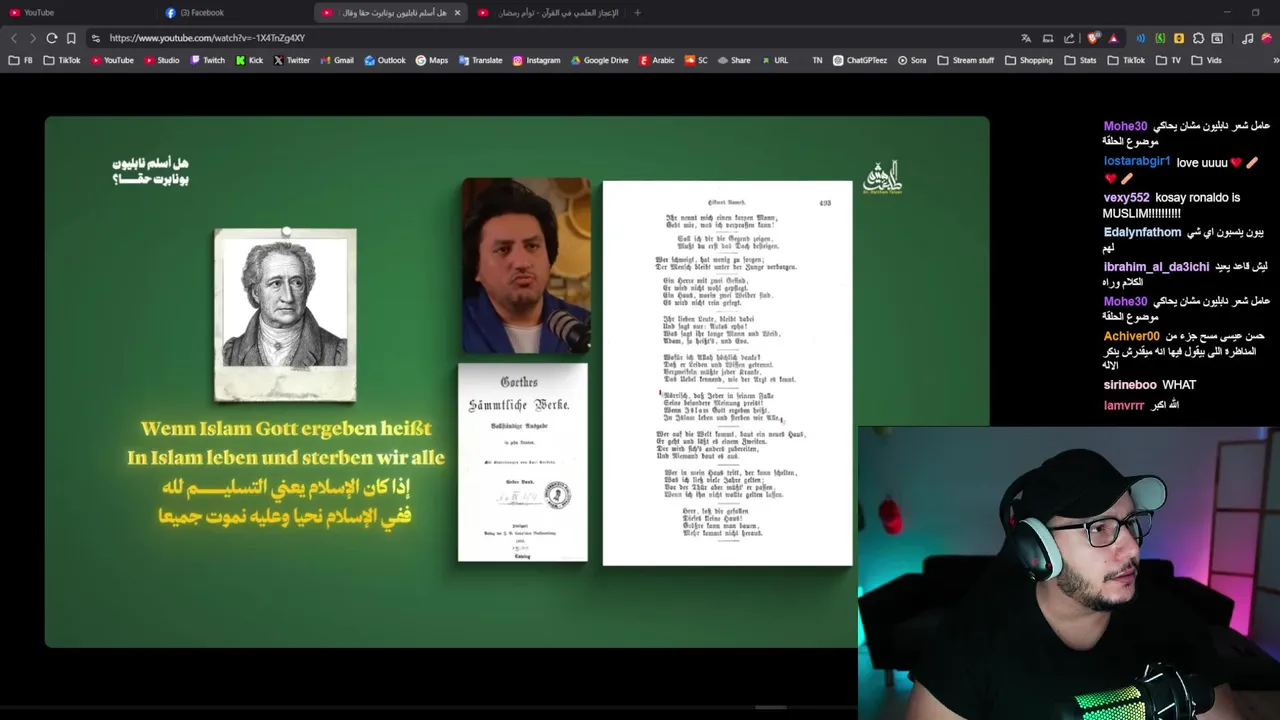This screenshot has height=720, width=1280.
Task: Open the Google Drive bookmark
Action: (x=600, y=60)
